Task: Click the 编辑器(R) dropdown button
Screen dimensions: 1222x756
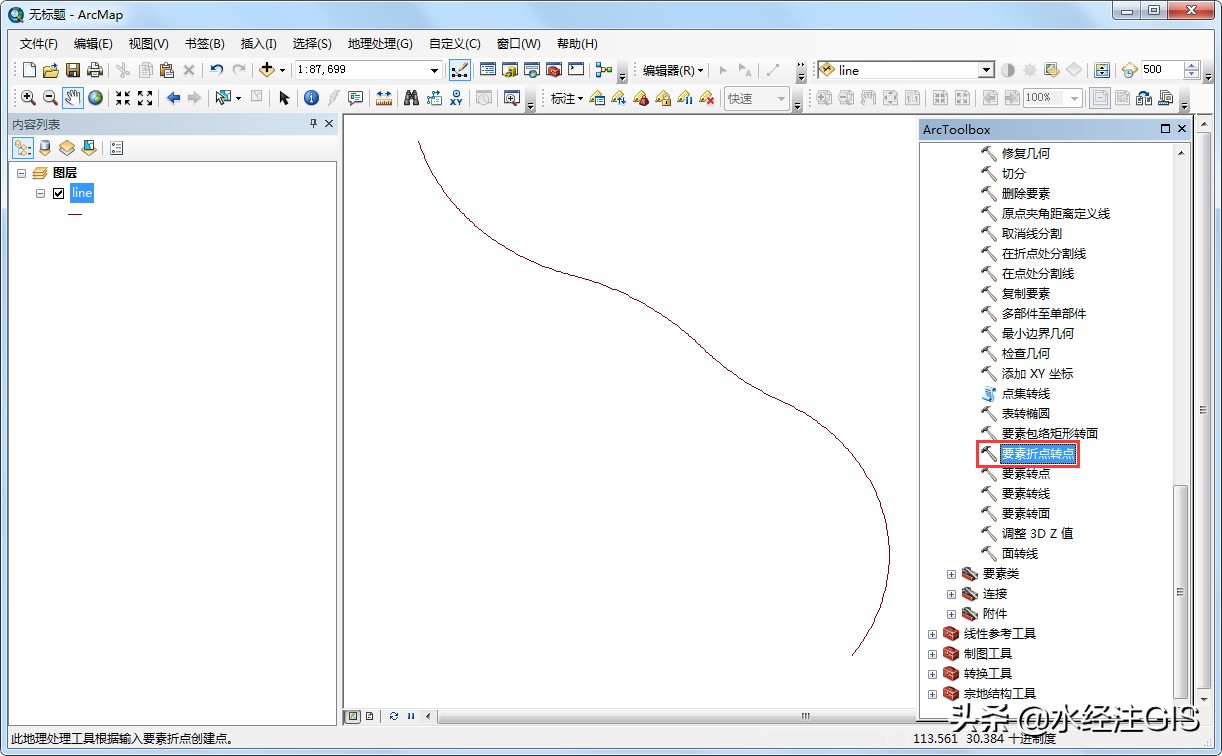Action: click(x=673, y=70)
